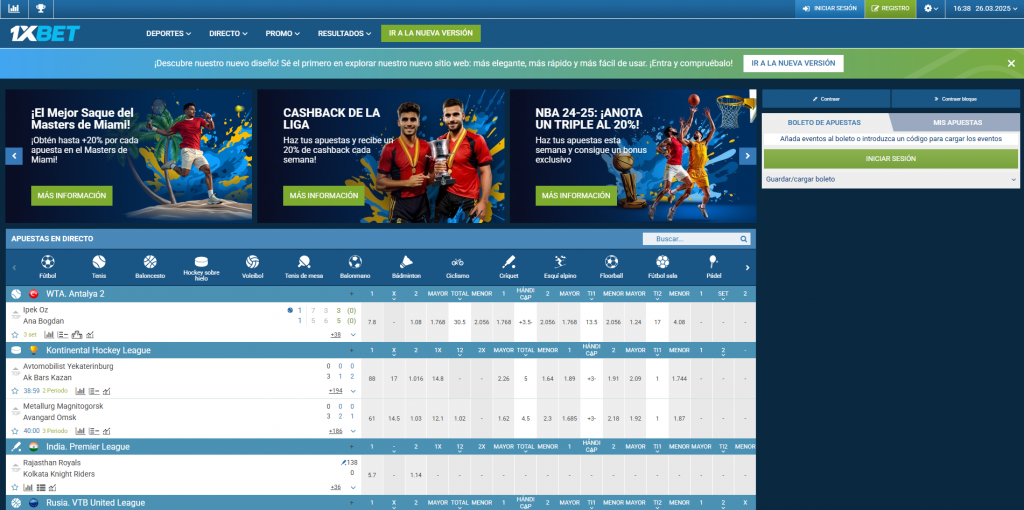Open the DEPORTES dropdown menu

168,33
